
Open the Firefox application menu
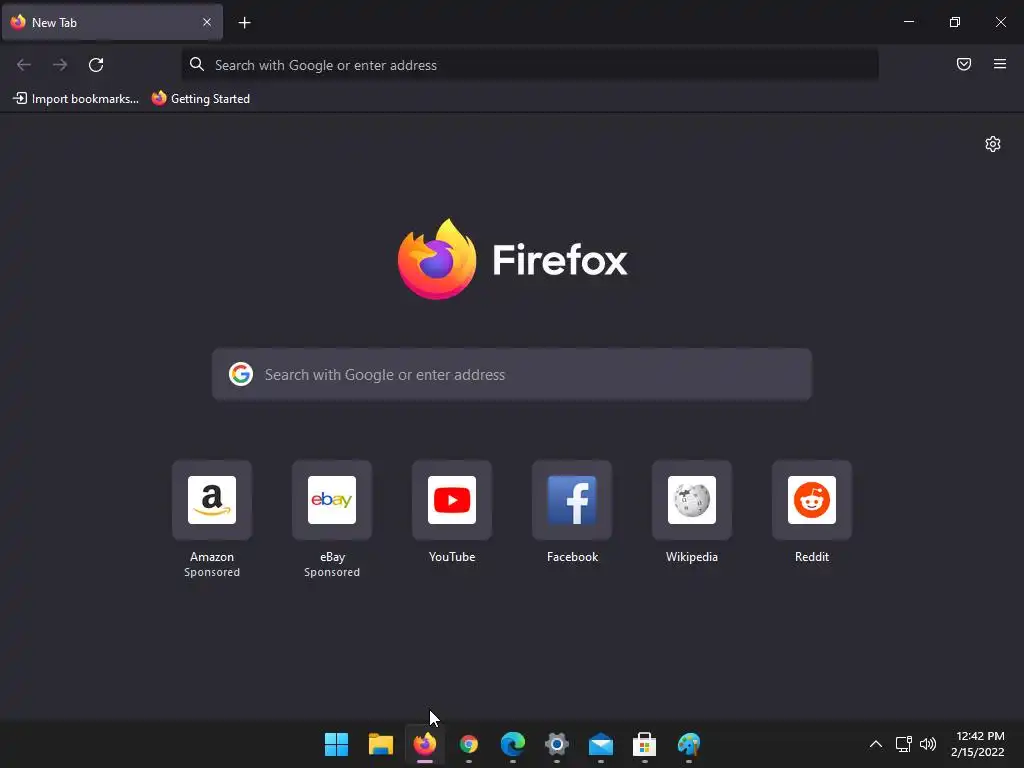coord(1000,64)
